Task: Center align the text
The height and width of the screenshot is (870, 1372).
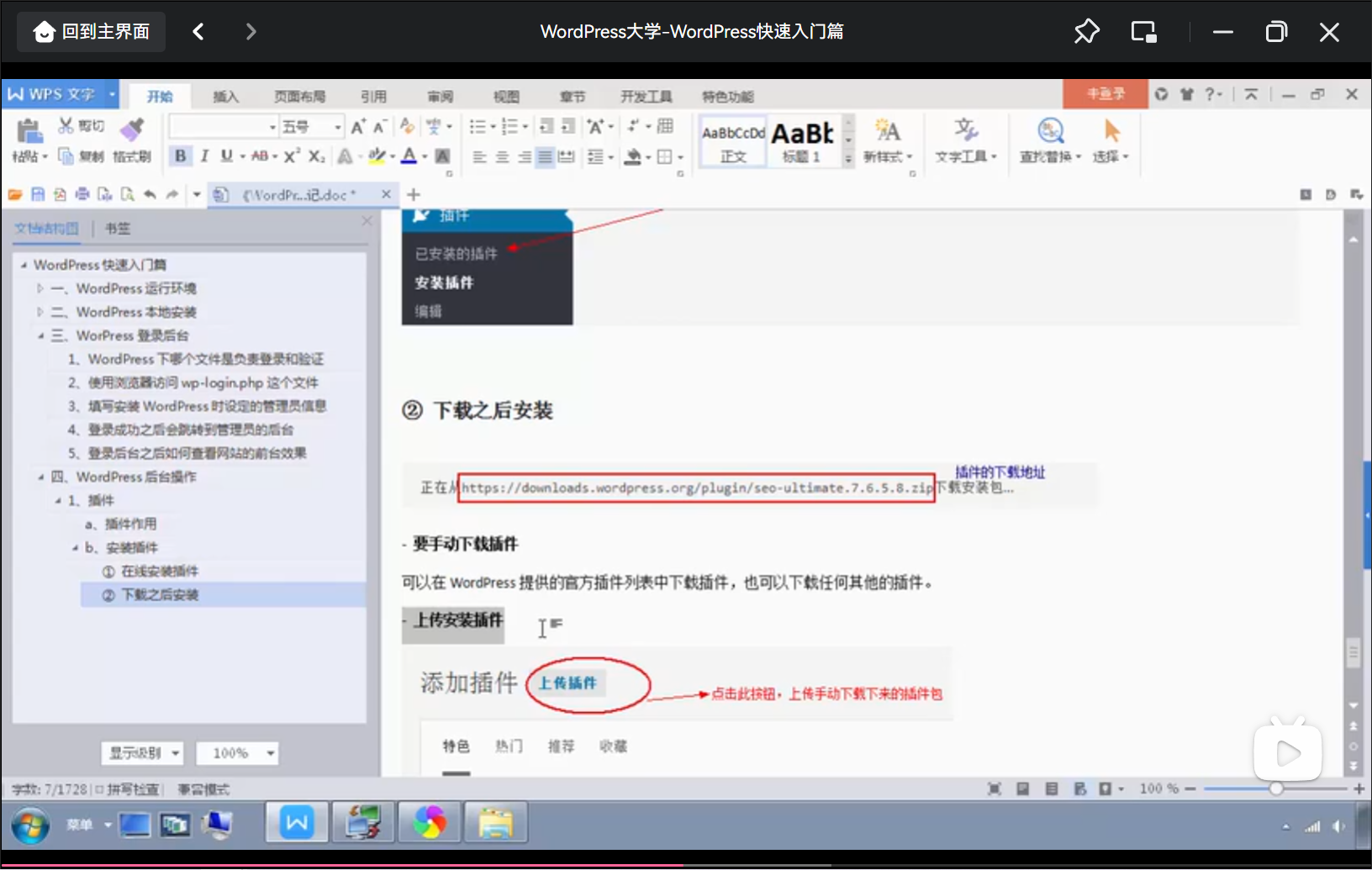Action: coord(502,156)
